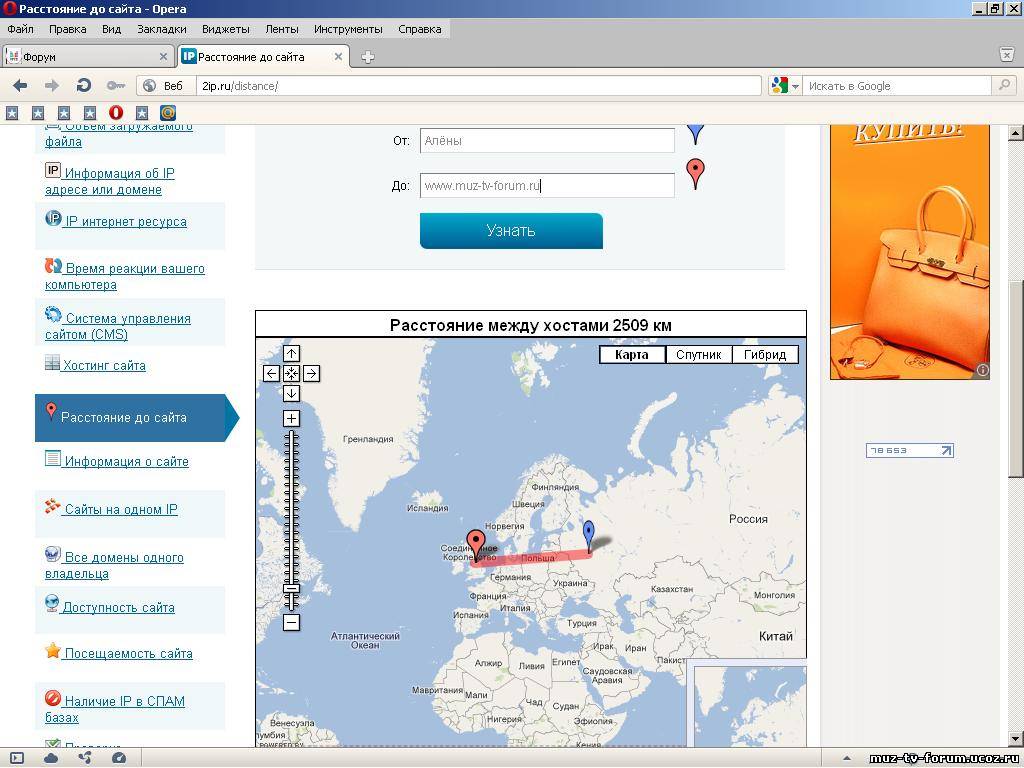Close the Расстояние до сайта tab
Image resolution: width=1024 pixels, height=768 pixels.
click(338, 57)
